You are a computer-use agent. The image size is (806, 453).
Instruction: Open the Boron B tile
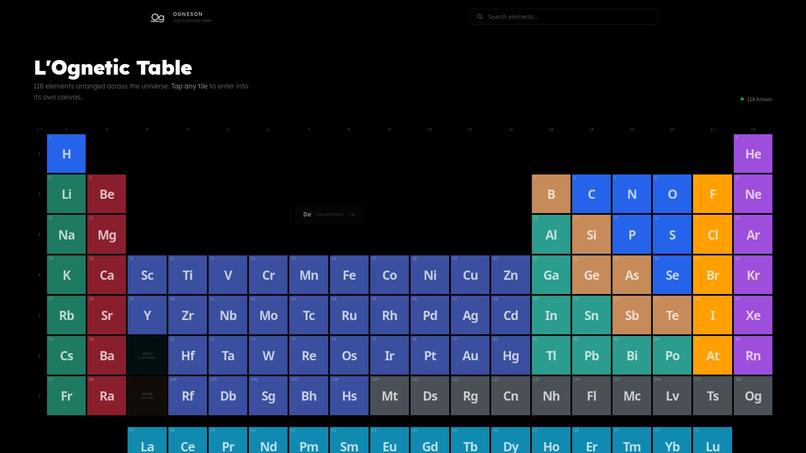(x=551, y=194)
